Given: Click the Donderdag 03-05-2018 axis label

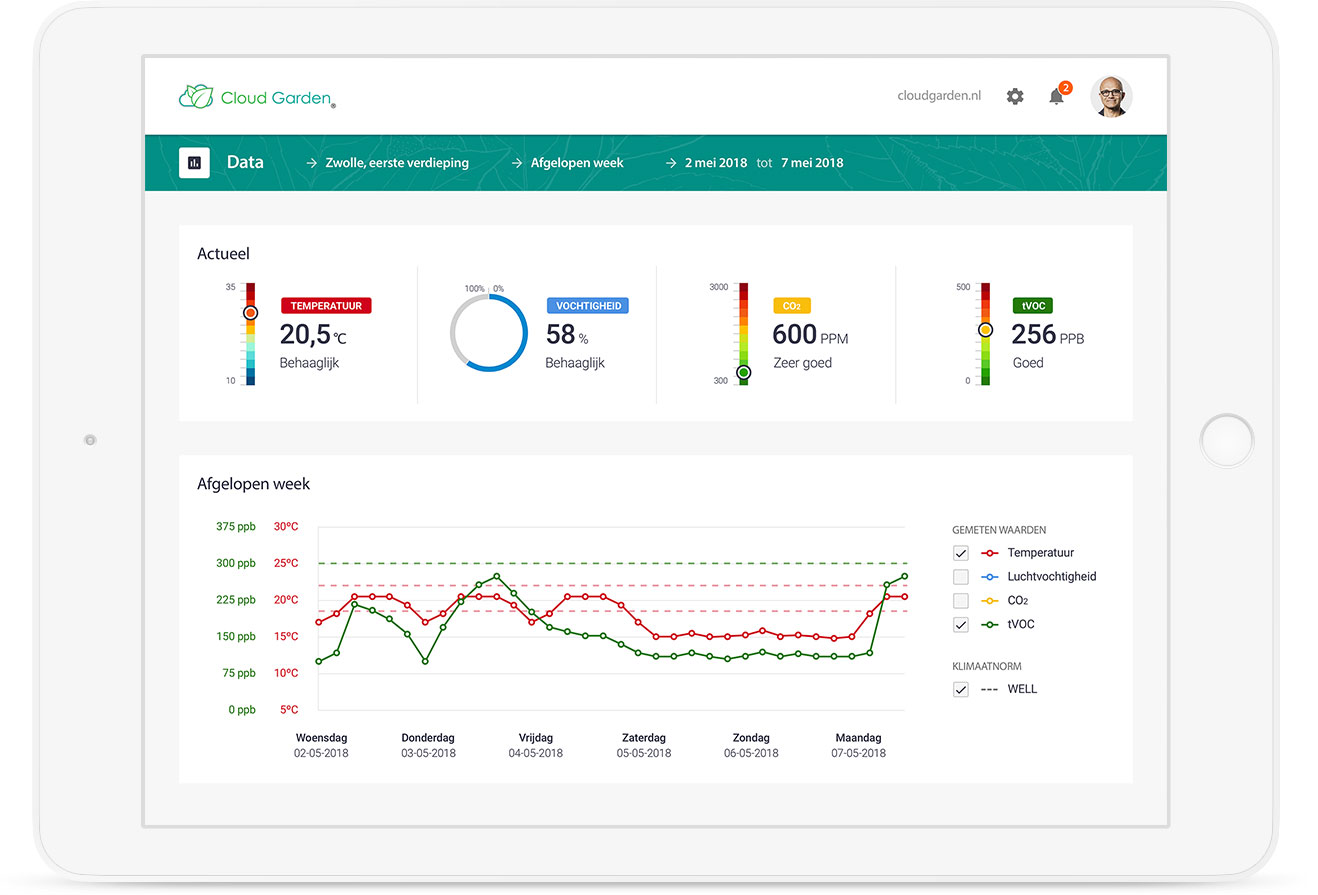Looking at the screenshot, I should coord(428,745).
